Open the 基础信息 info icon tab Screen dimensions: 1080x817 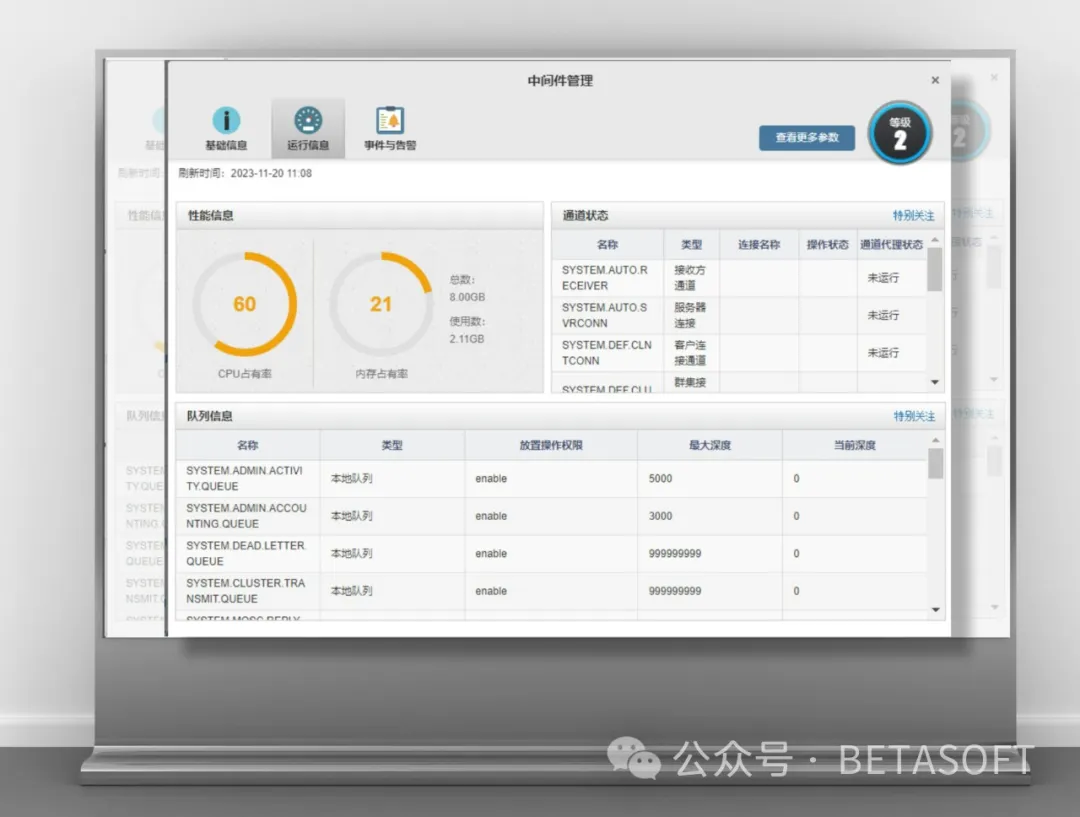tap(226, 129)
